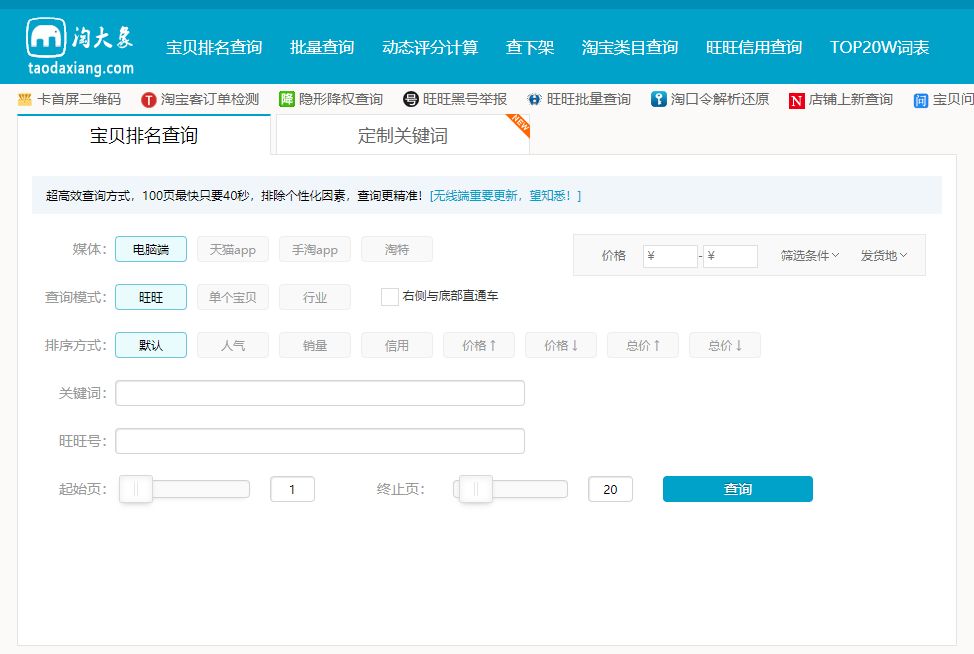
Task: Select 电脑端 media option
Action: tap(151, 249)
